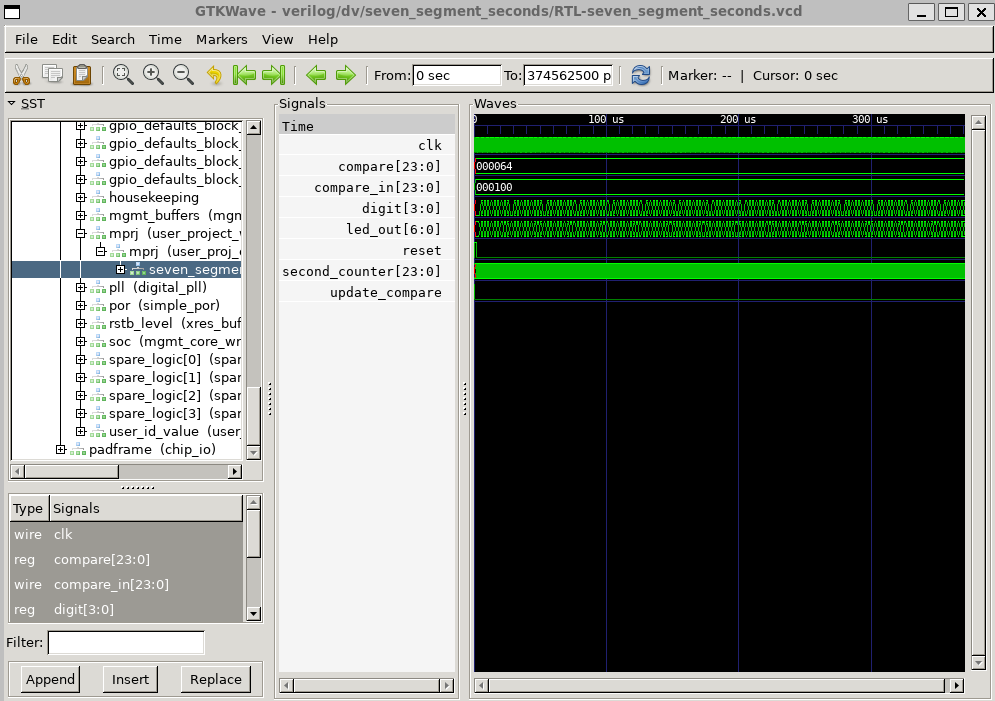The height and width of the screenshot is (701, 995).
Task: Click the waves vertical scrollbar down arrow
Action: pos(978,663)
